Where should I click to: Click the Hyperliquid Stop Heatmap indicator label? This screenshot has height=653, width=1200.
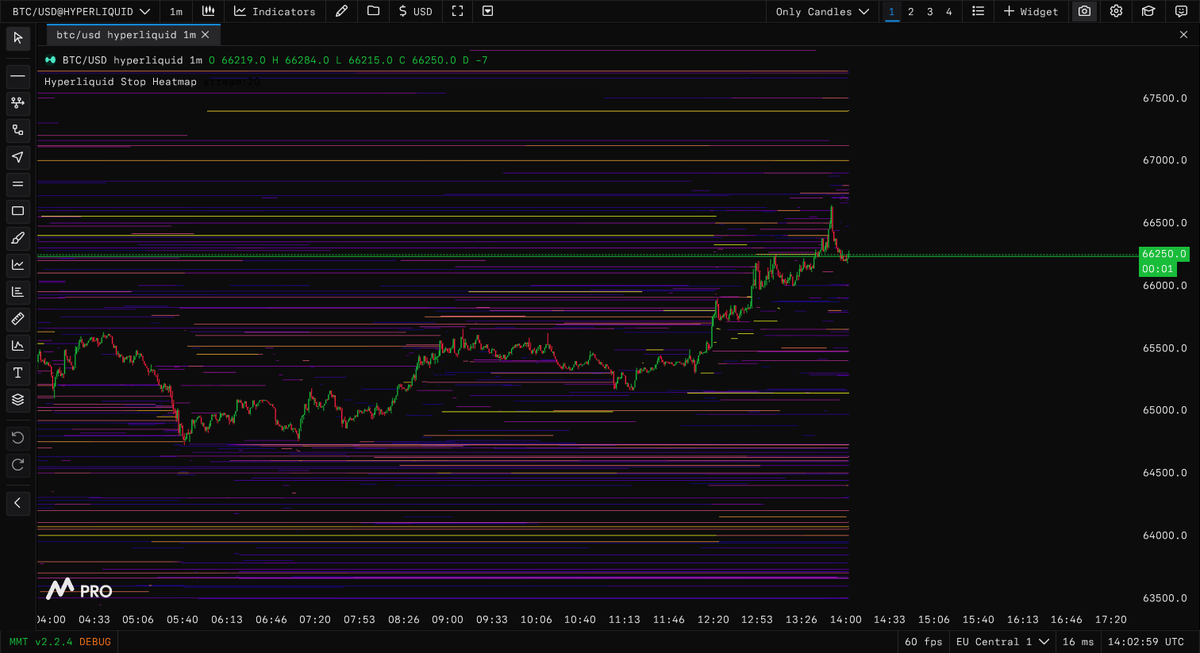tap(121, 81)
